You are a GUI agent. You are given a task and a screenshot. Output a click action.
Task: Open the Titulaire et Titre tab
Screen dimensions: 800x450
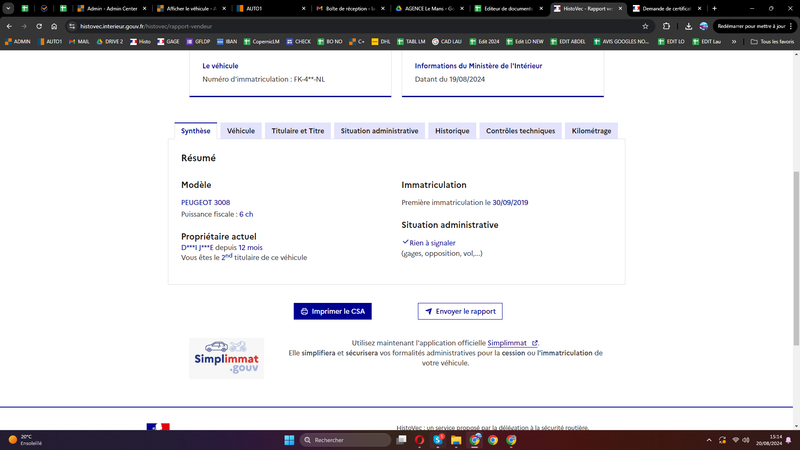click(x=298, y=131)
